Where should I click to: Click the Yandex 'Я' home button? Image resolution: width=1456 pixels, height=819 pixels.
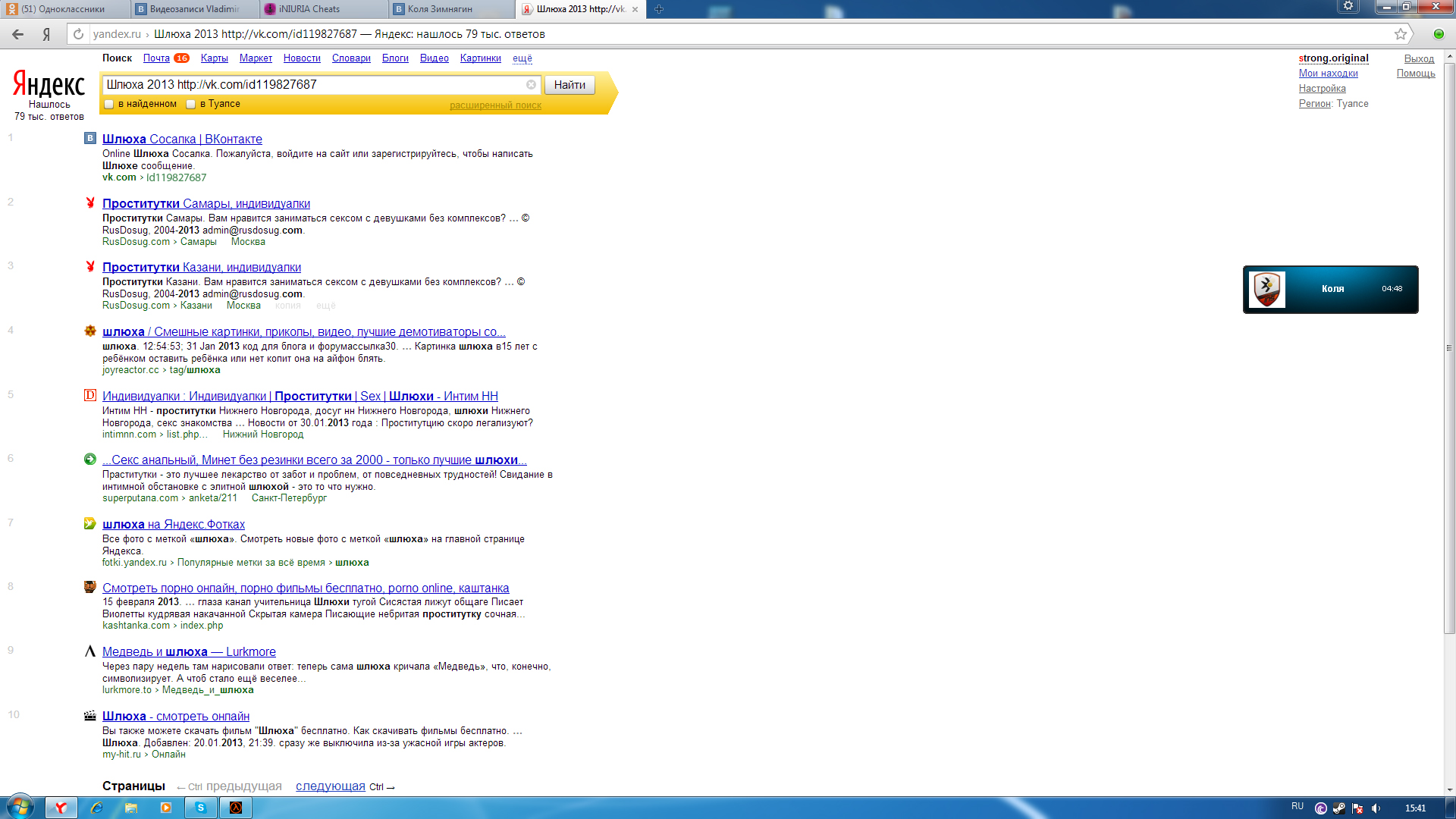pos(46,34)
